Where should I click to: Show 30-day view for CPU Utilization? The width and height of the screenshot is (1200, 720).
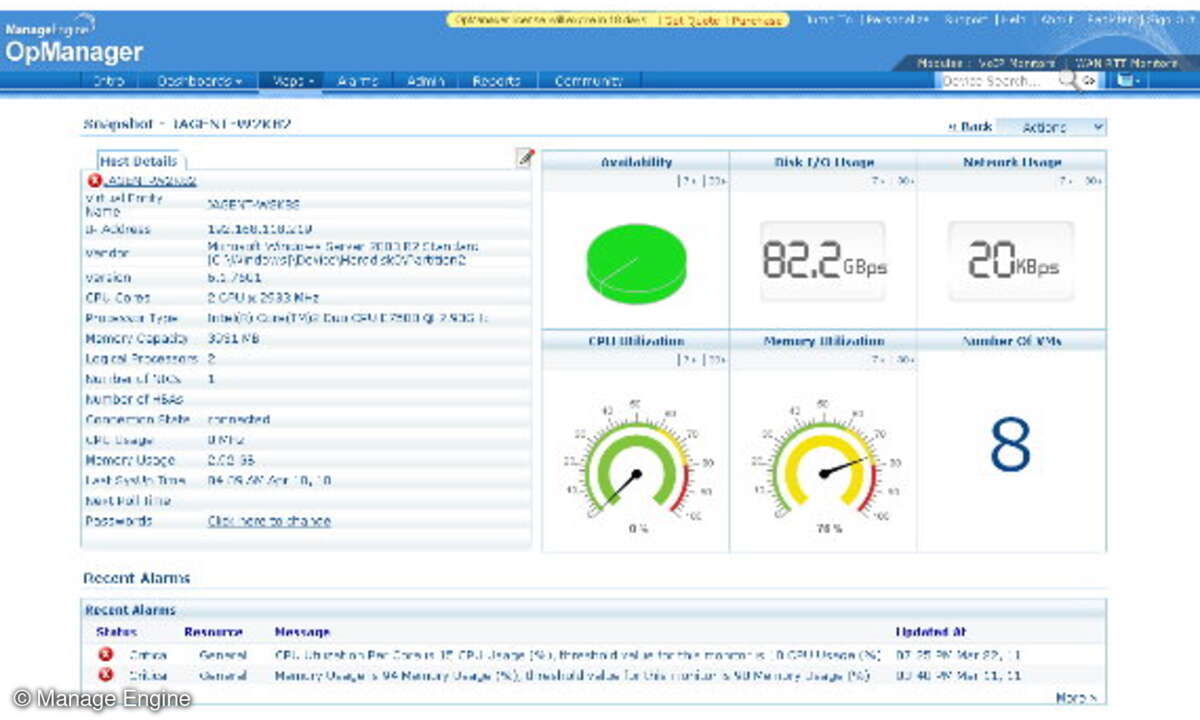[x=716, y=360]
